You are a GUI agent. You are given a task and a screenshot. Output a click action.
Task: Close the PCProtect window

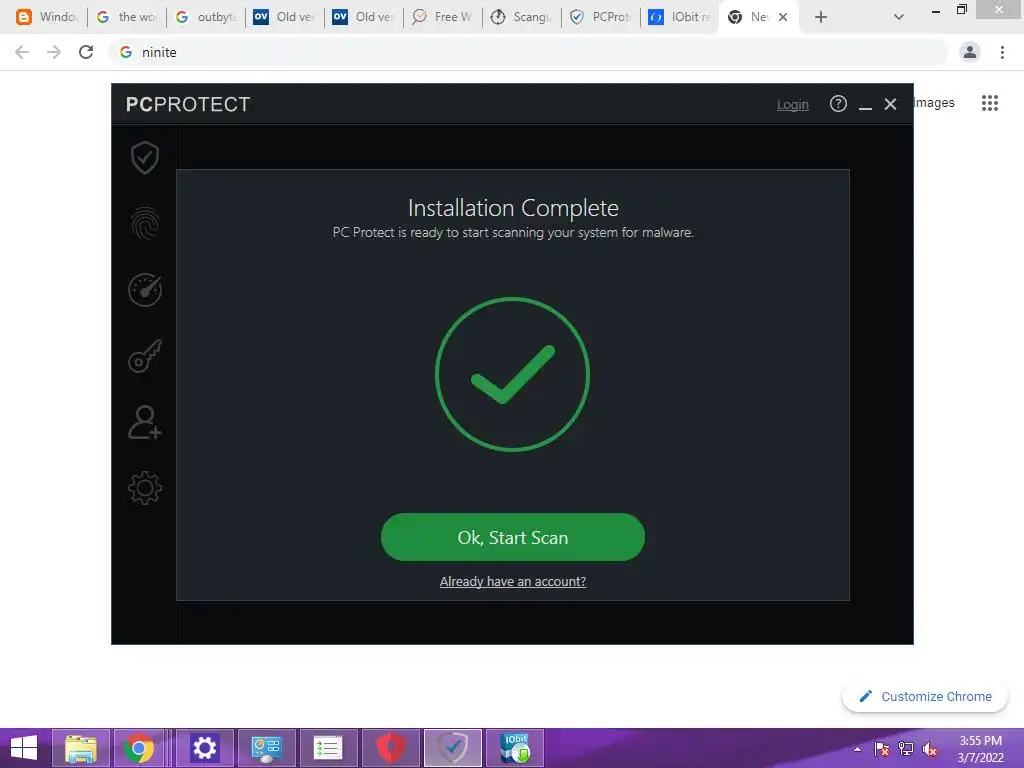pos(890,104)
